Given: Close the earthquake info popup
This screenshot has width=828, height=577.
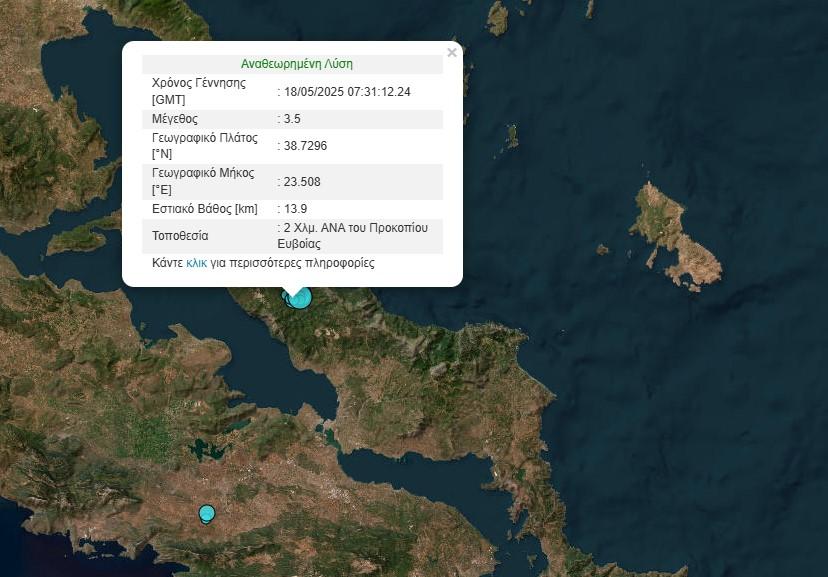Looking at the screenshot, I should point(451,52).
